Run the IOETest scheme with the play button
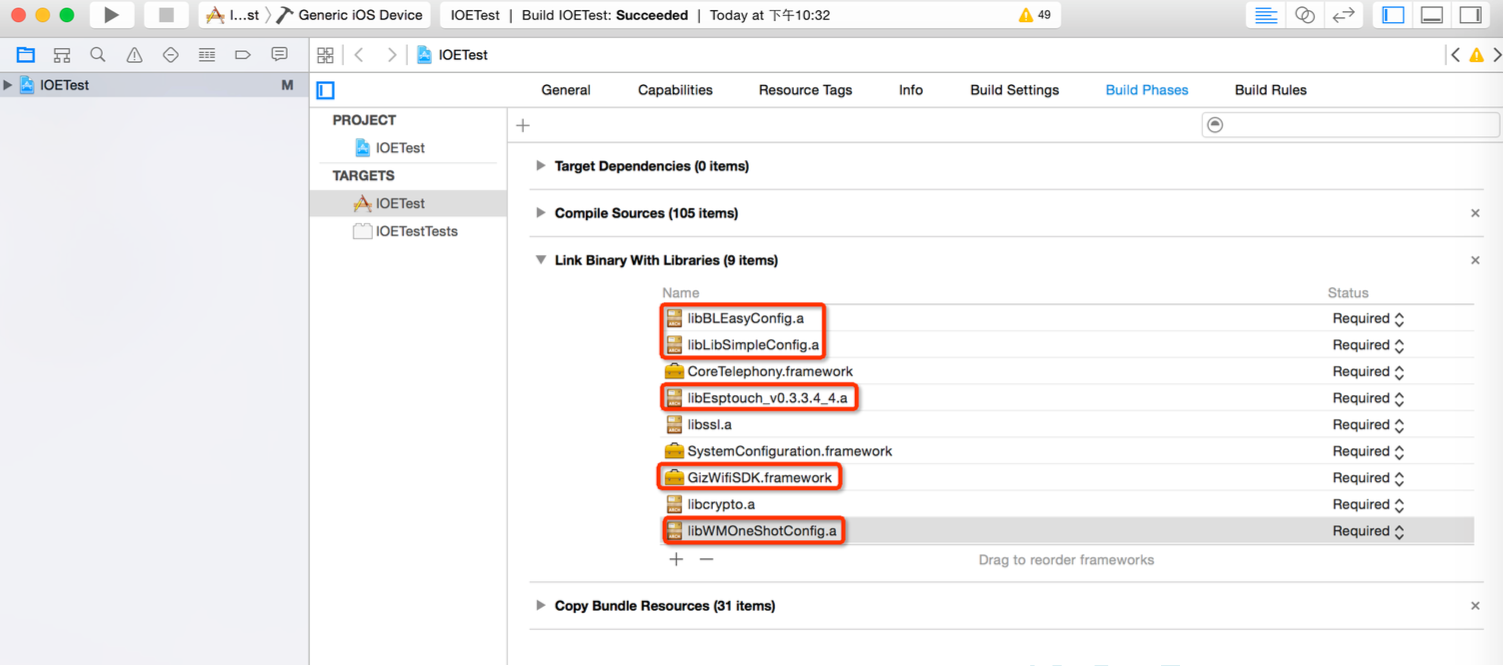The image size is (1504, 666). [111, 15]
